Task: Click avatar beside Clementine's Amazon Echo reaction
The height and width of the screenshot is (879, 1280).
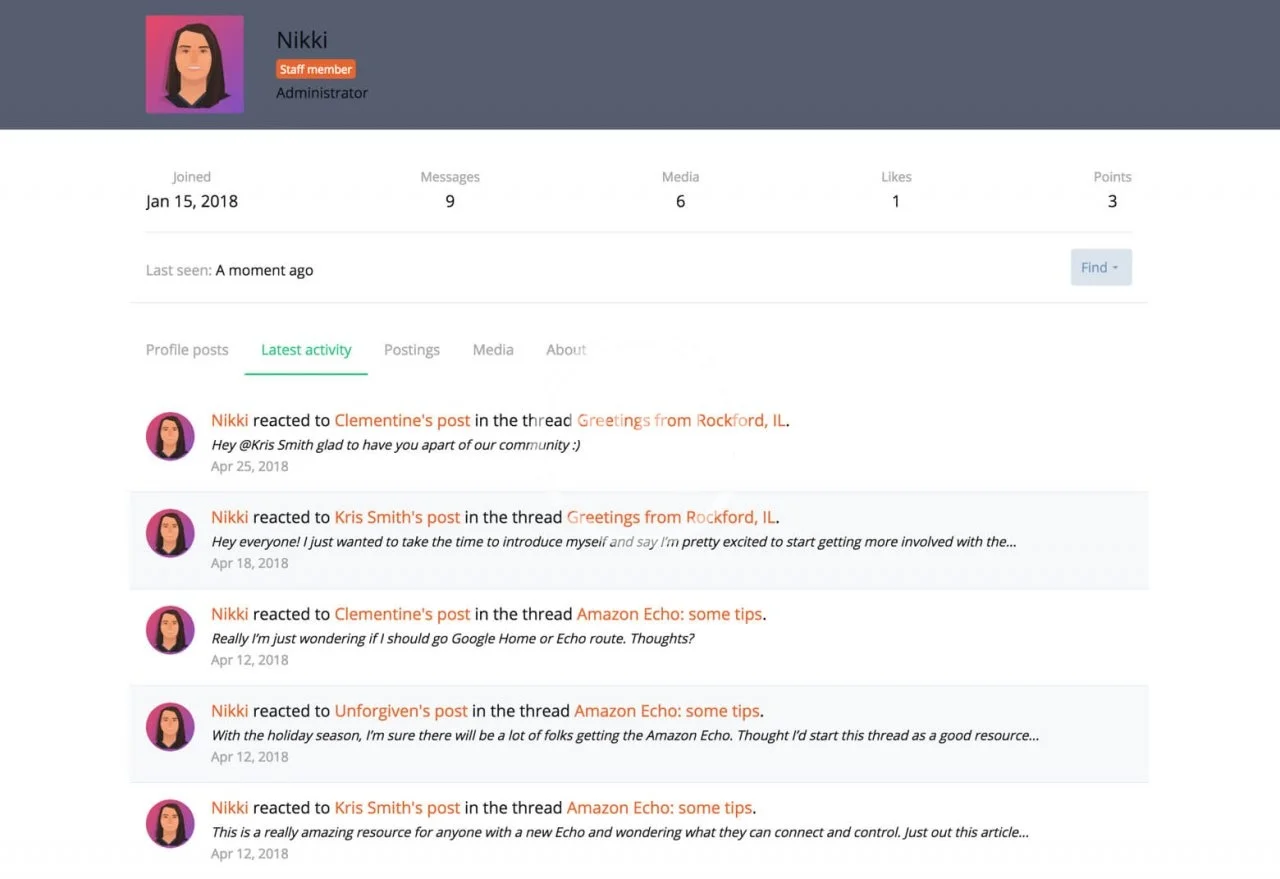Action: click(170, 630)
